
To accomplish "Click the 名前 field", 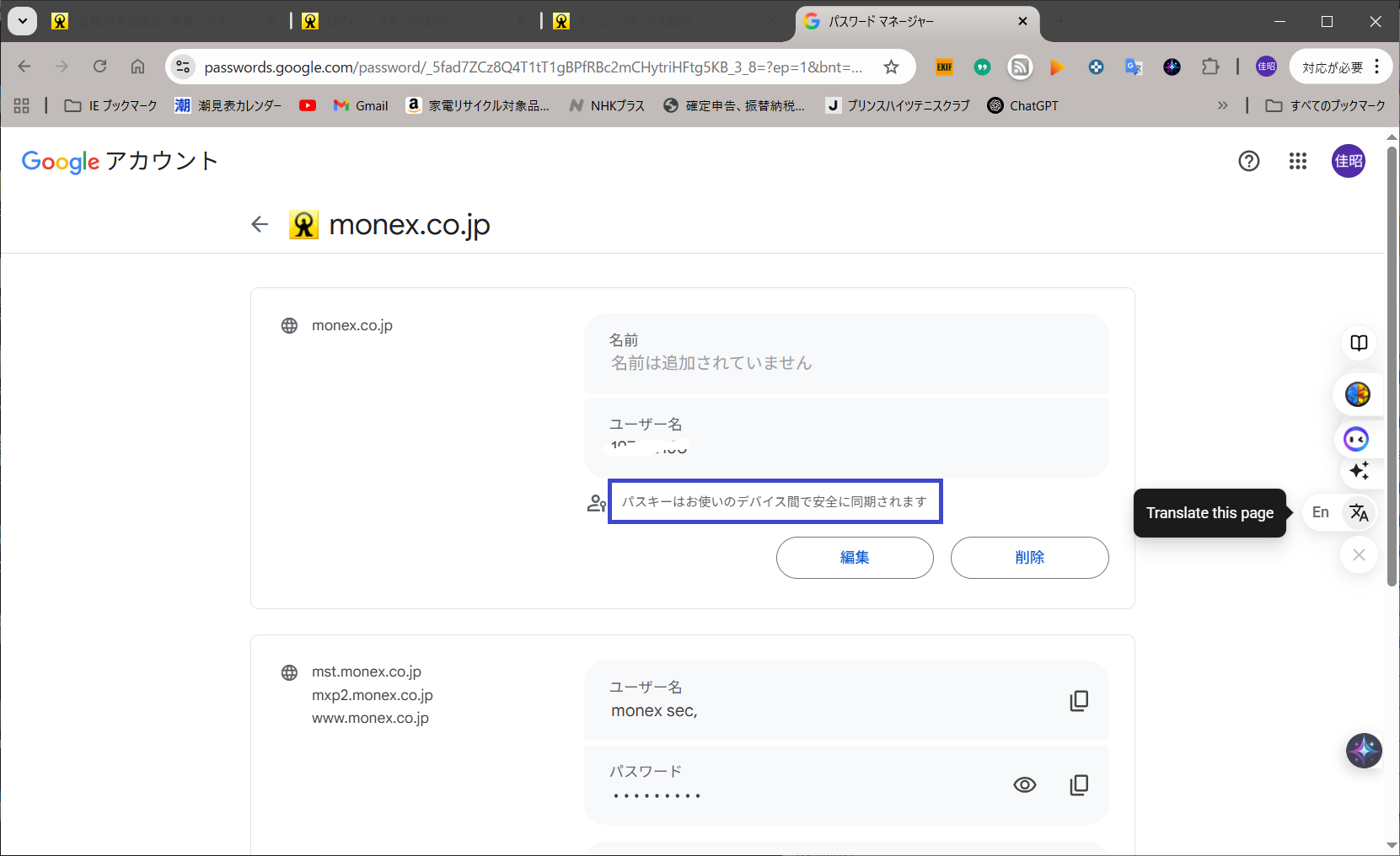I will click(845, 353).
